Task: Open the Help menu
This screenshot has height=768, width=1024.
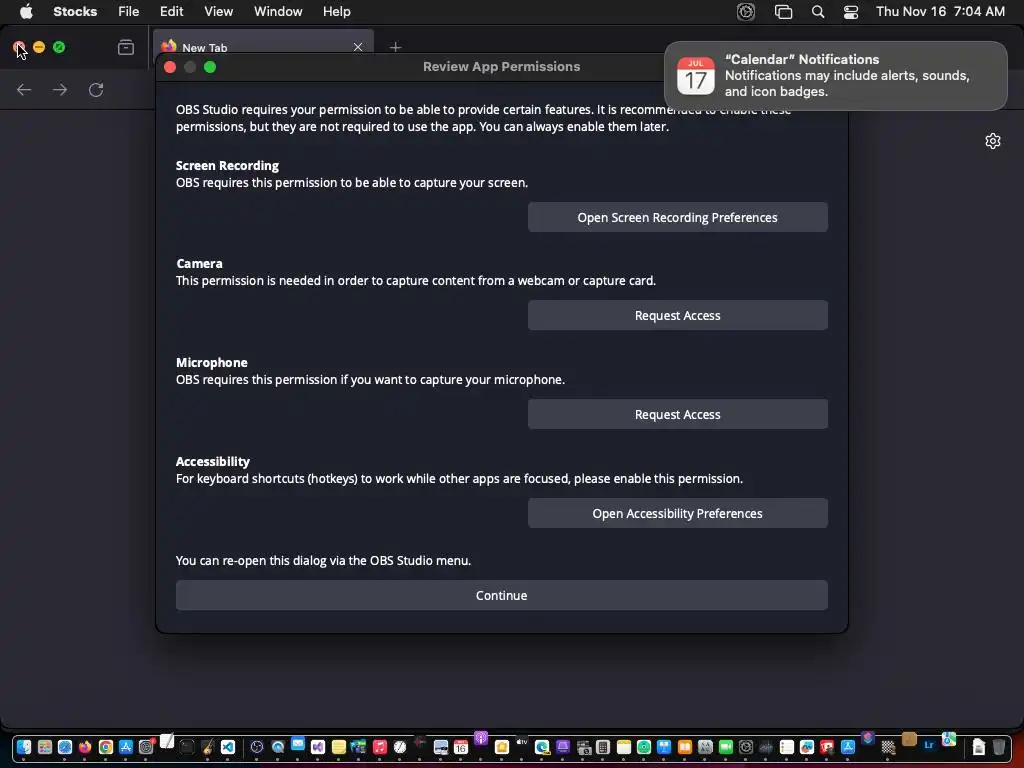Action: pyautogui.click(x=337, y=12)
